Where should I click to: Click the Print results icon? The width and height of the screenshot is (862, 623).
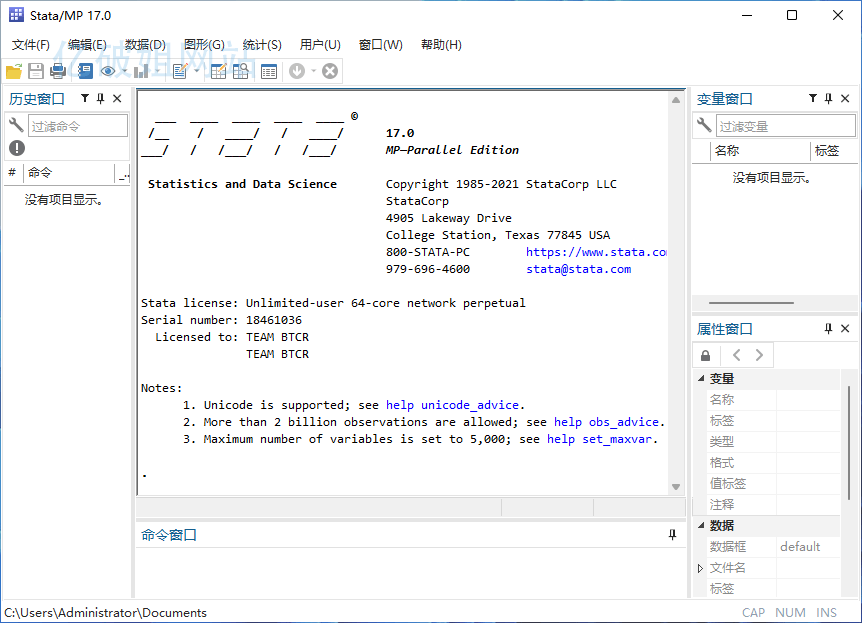point(59,70)
